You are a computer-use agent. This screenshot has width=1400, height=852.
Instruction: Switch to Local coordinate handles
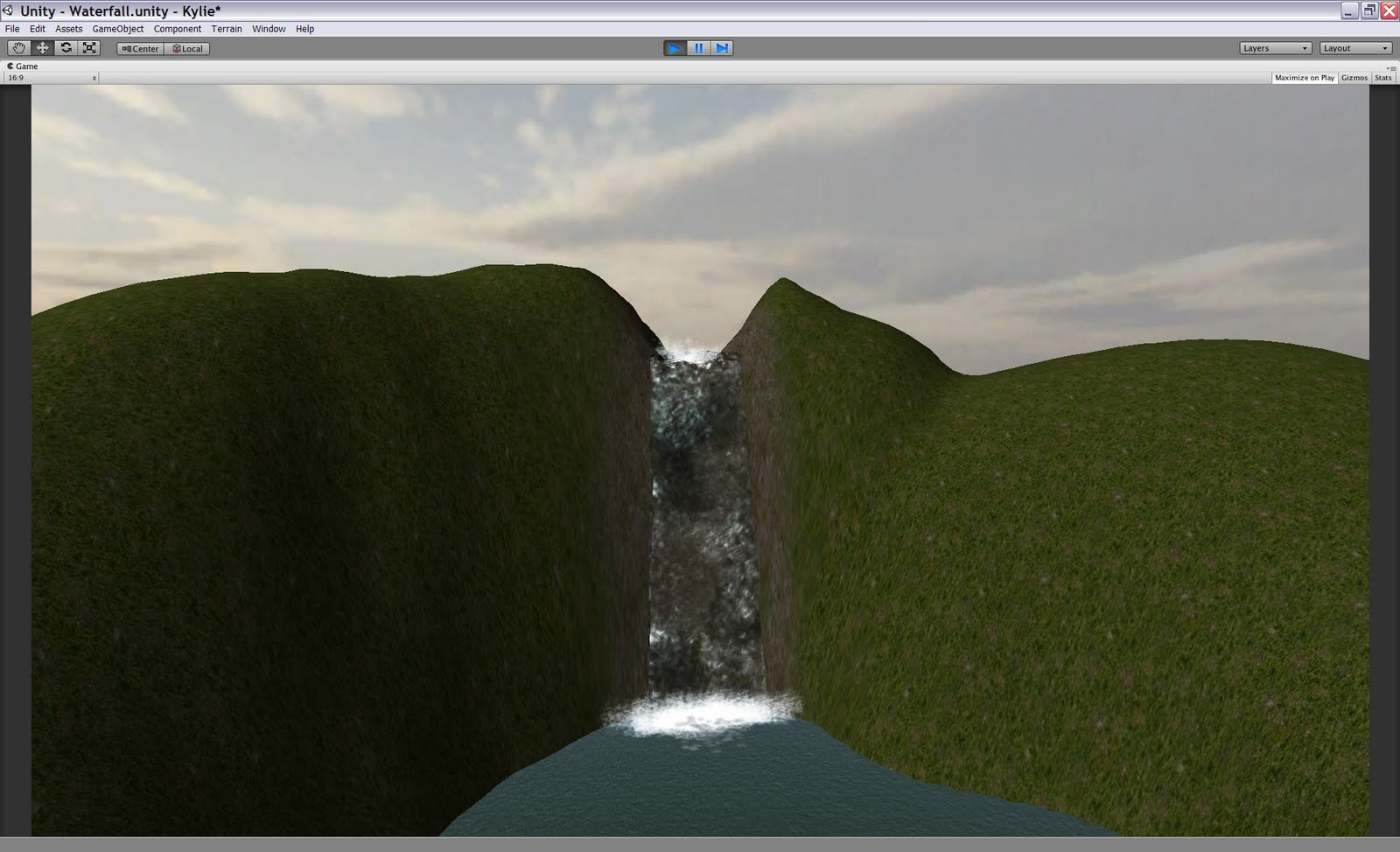pyautogui.click(x=188, y=48)
